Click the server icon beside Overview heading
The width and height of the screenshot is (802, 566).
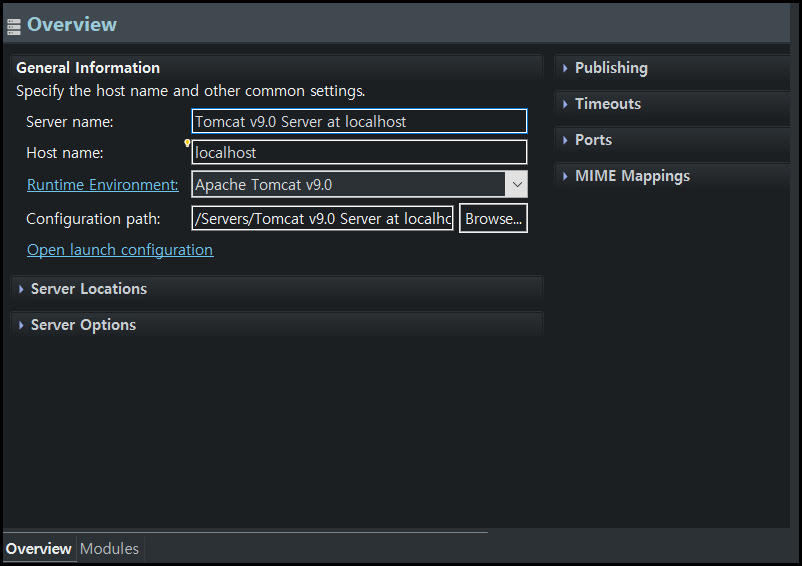click(x=14, y=27)
